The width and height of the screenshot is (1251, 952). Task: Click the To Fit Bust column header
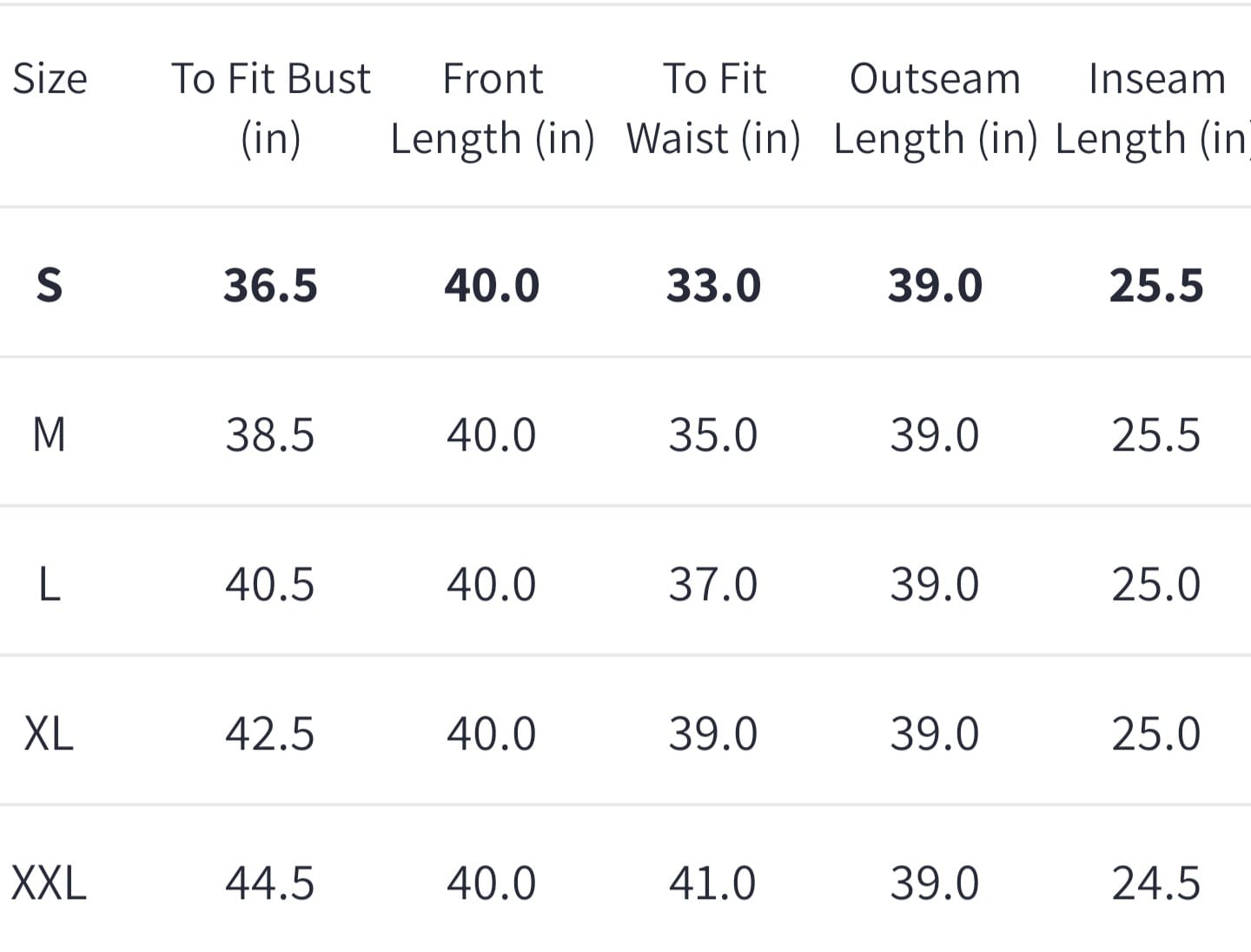[270, 108]
